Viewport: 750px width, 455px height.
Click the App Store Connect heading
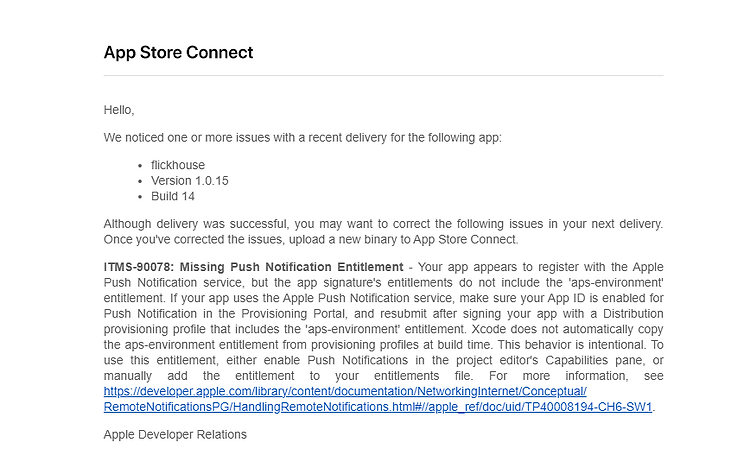(178, 53)
